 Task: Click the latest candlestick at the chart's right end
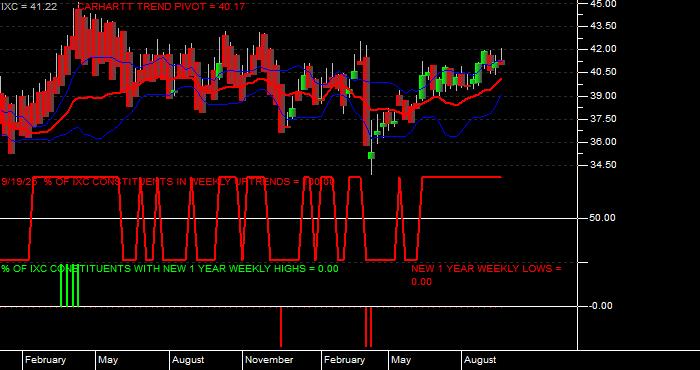501,62
